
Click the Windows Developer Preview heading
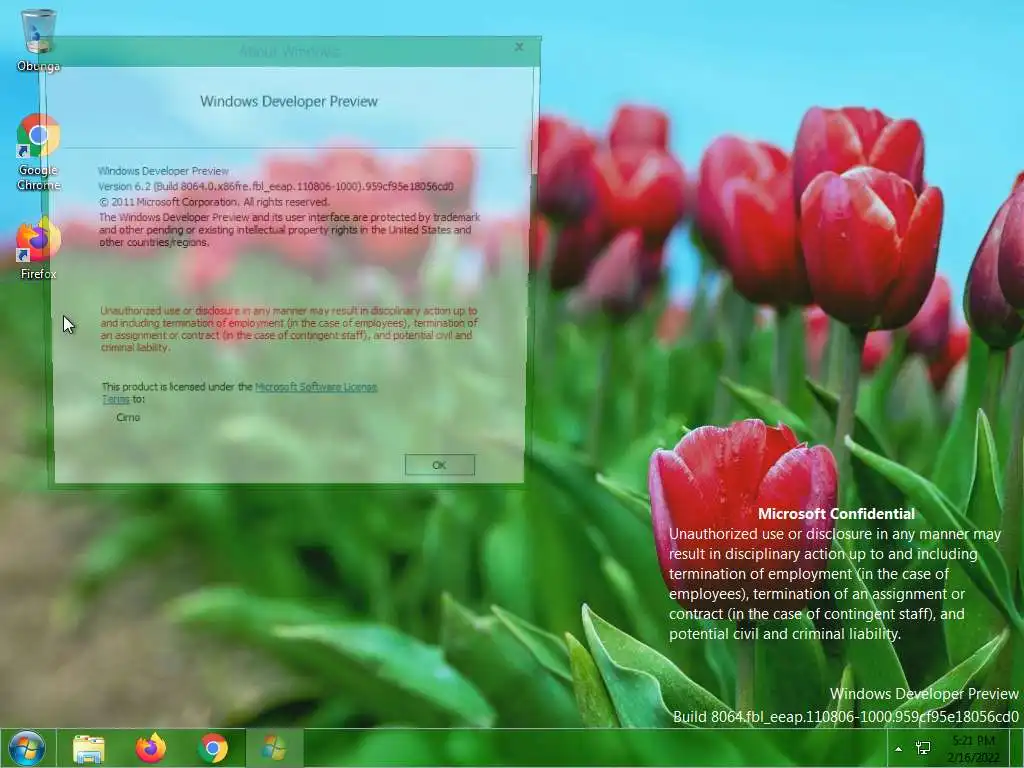[x=289, y=101]
